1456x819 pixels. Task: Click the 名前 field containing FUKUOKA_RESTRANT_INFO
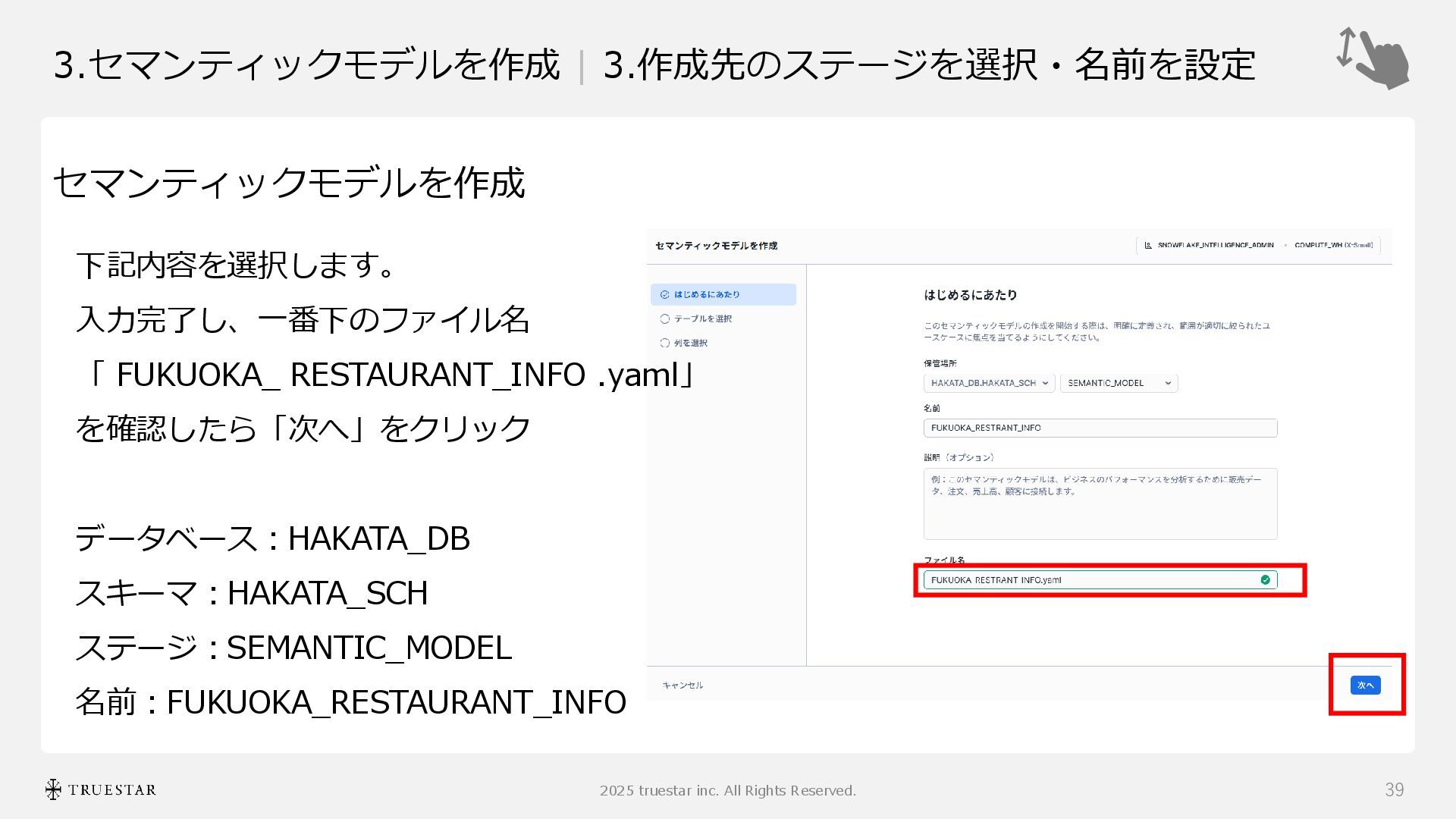click(1100, 428)
